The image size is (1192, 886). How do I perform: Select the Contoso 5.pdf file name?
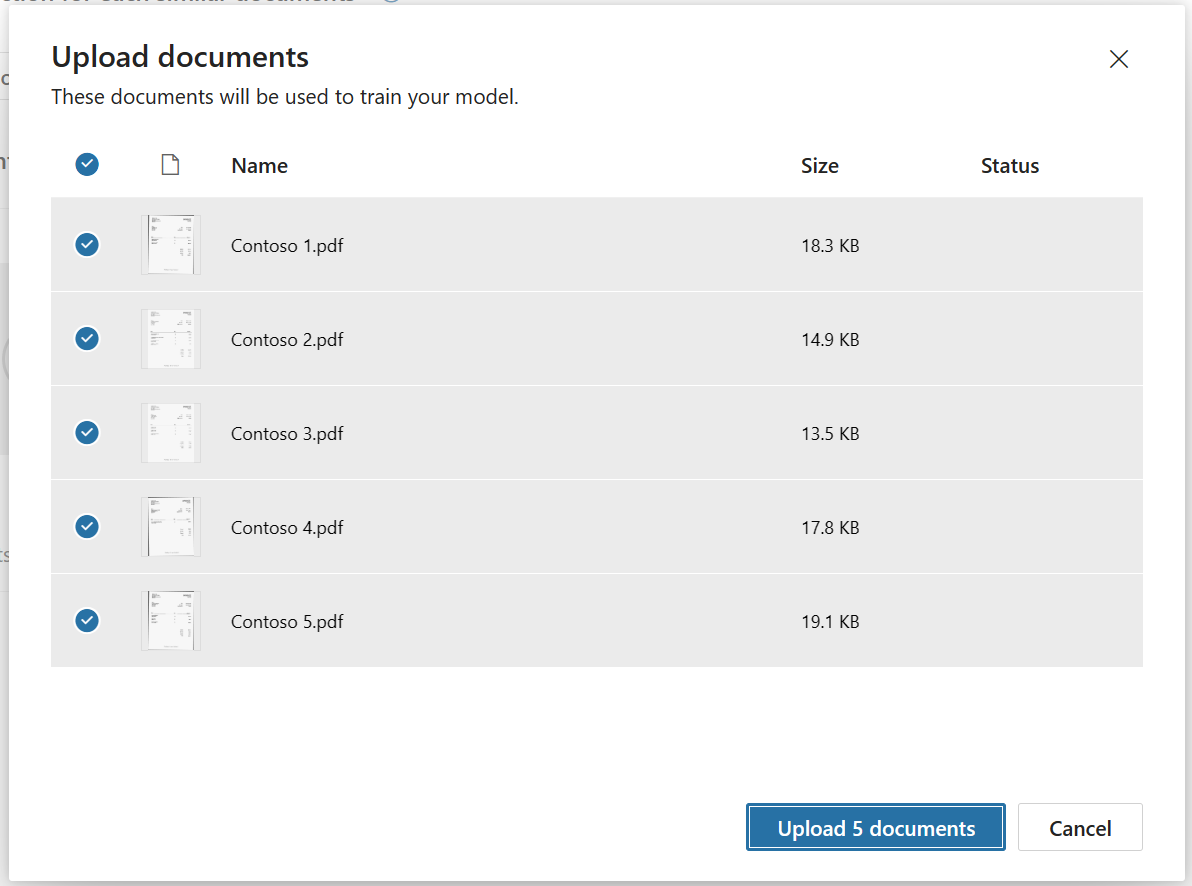(287, 622)
